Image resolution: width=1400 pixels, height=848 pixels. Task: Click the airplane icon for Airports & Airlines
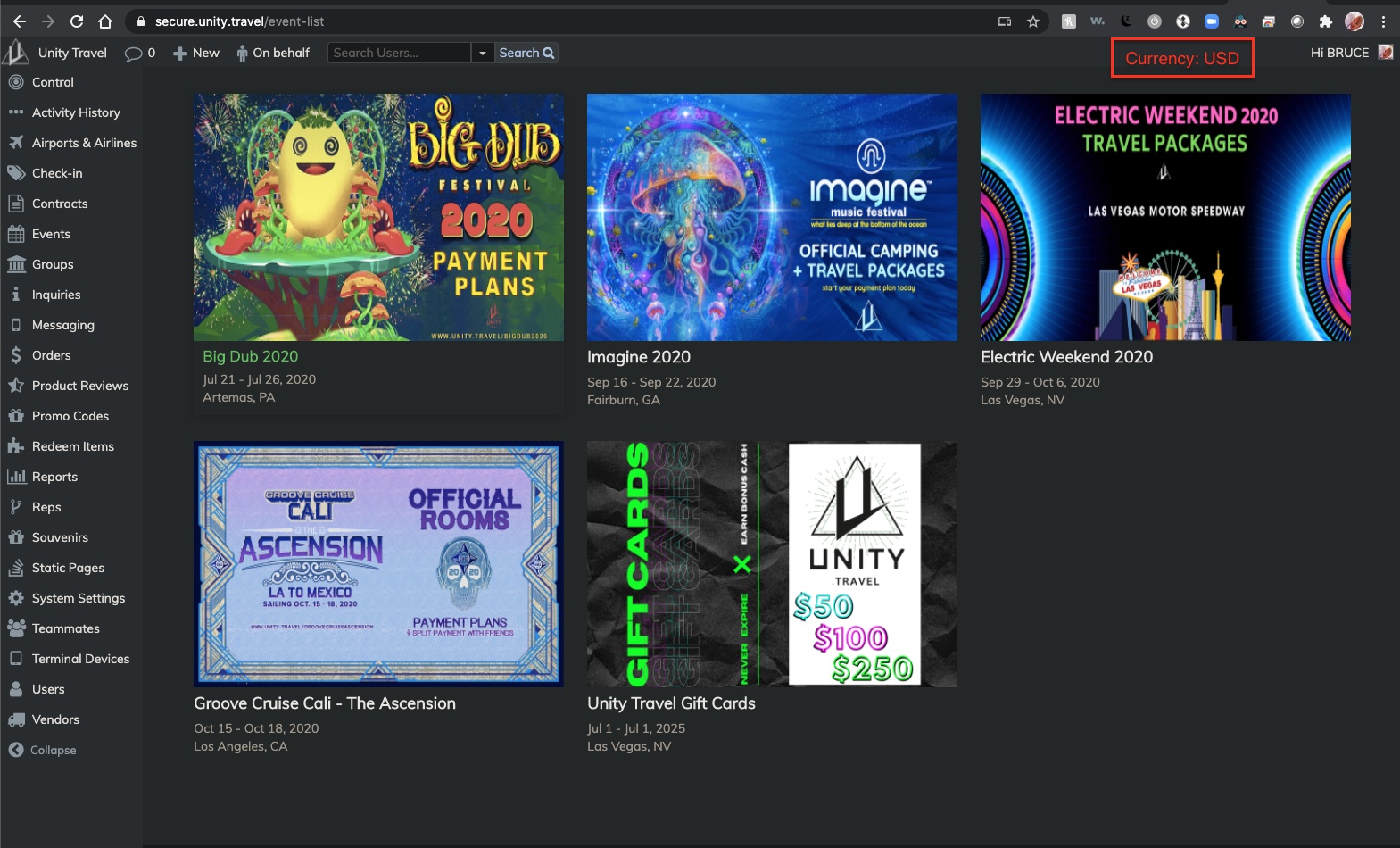[x=16, y=143]
